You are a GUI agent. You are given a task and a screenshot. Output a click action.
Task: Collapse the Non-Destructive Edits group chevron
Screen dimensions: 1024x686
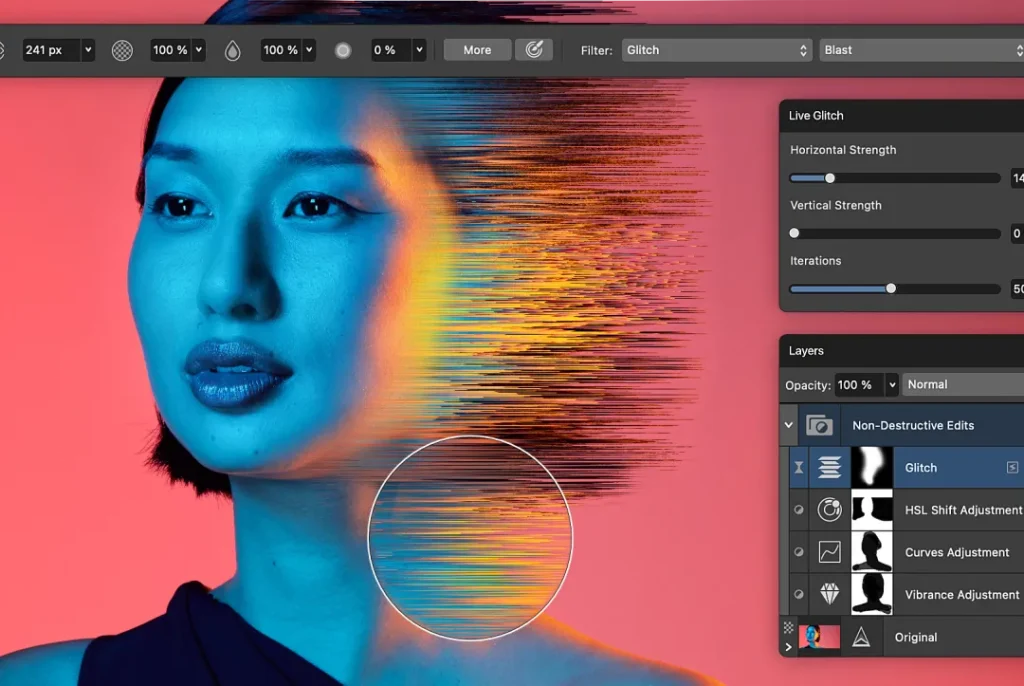789,425
